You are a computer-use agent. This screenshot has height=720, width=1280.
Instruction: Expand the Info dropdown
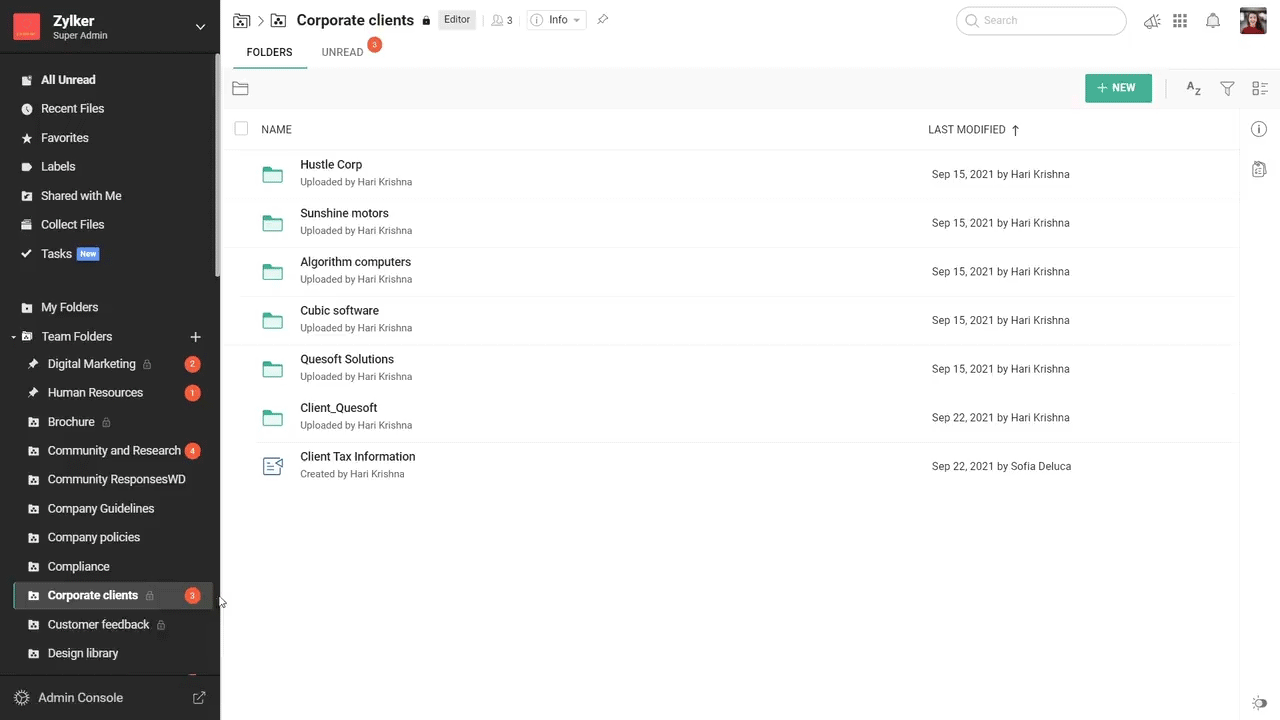[x=556, y=20]
